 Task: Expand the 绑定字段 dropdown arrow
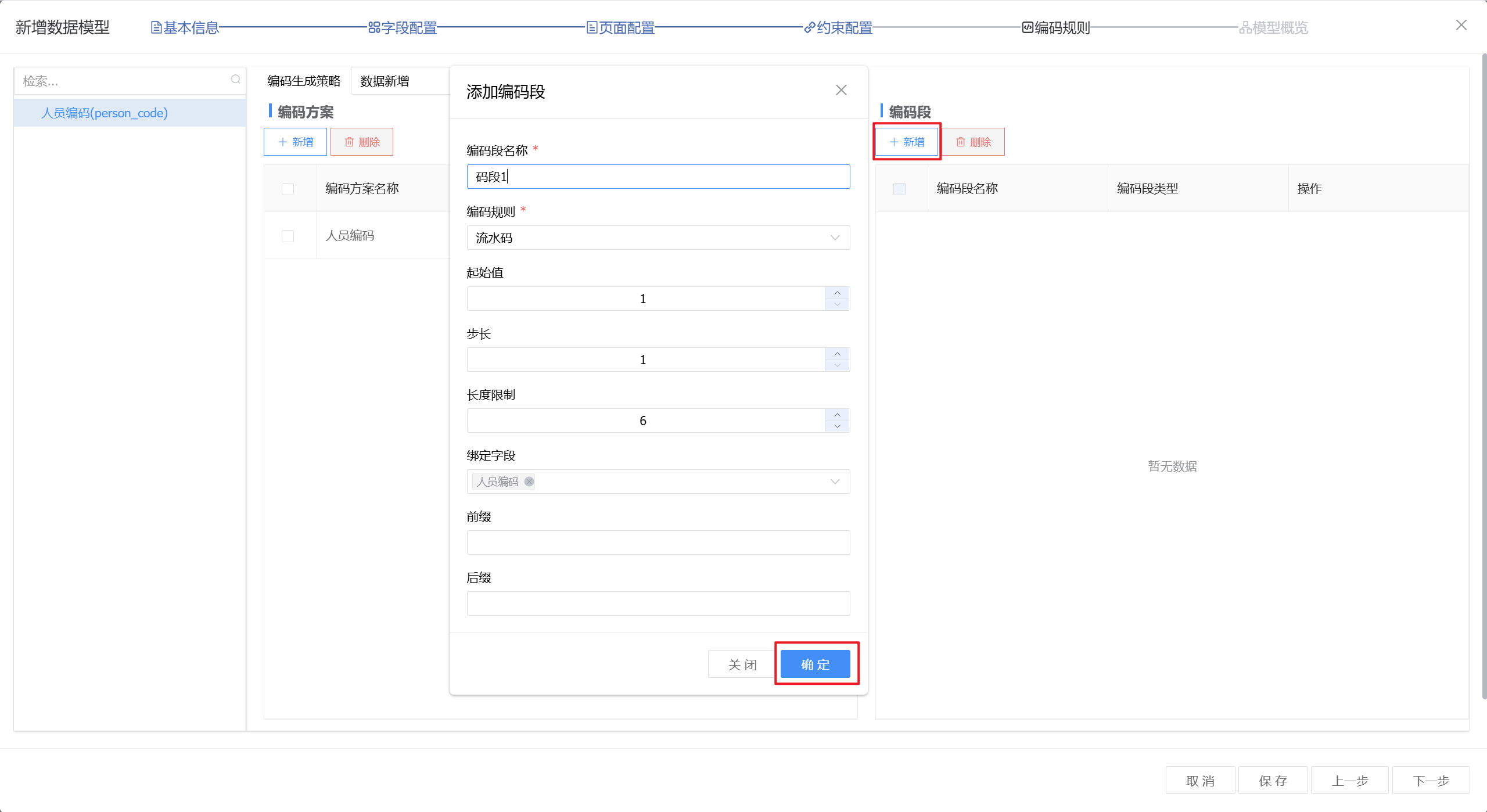click(835, 482)
